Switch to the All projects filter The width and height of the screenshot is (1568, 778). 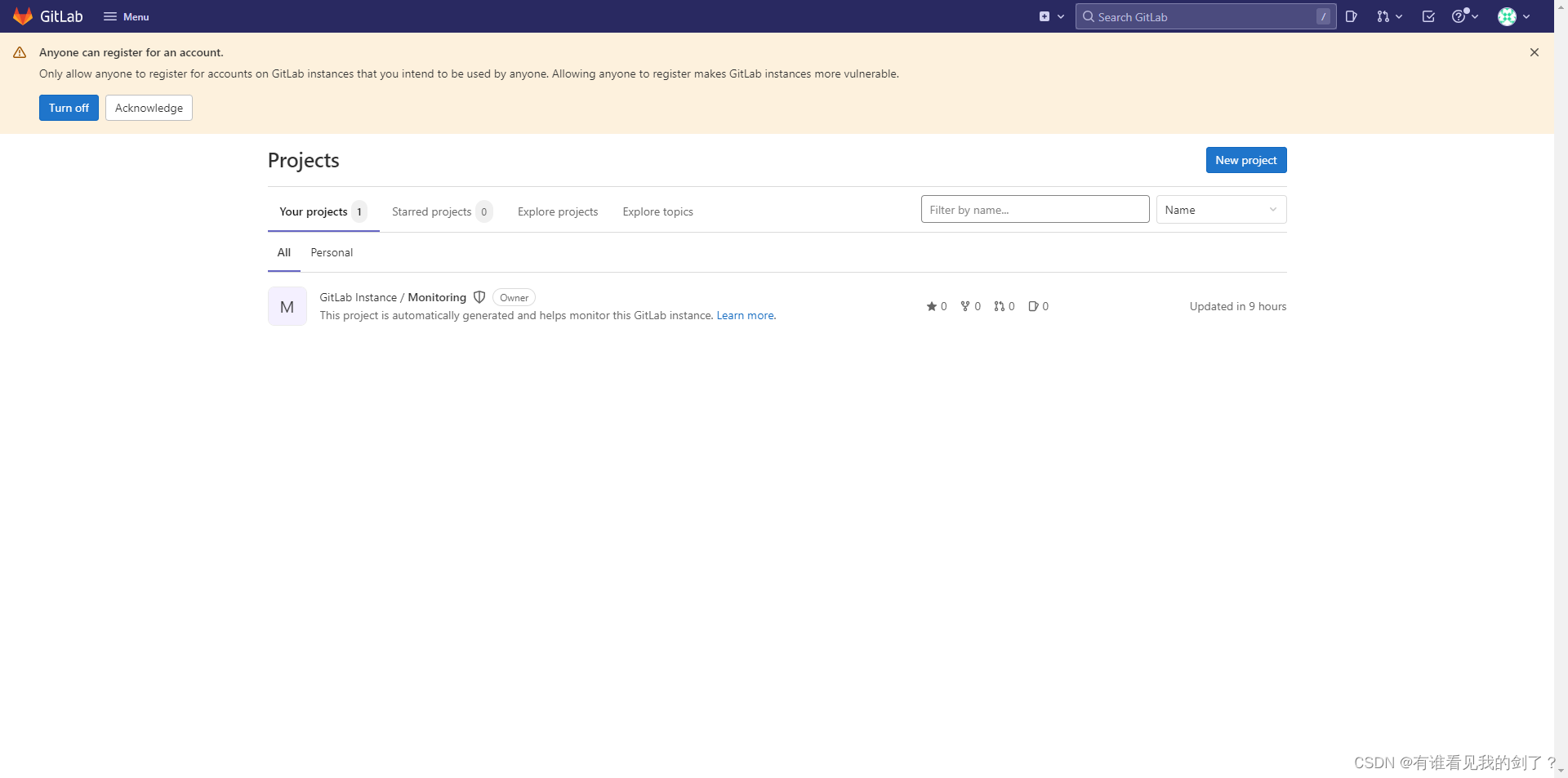(283, 252)
